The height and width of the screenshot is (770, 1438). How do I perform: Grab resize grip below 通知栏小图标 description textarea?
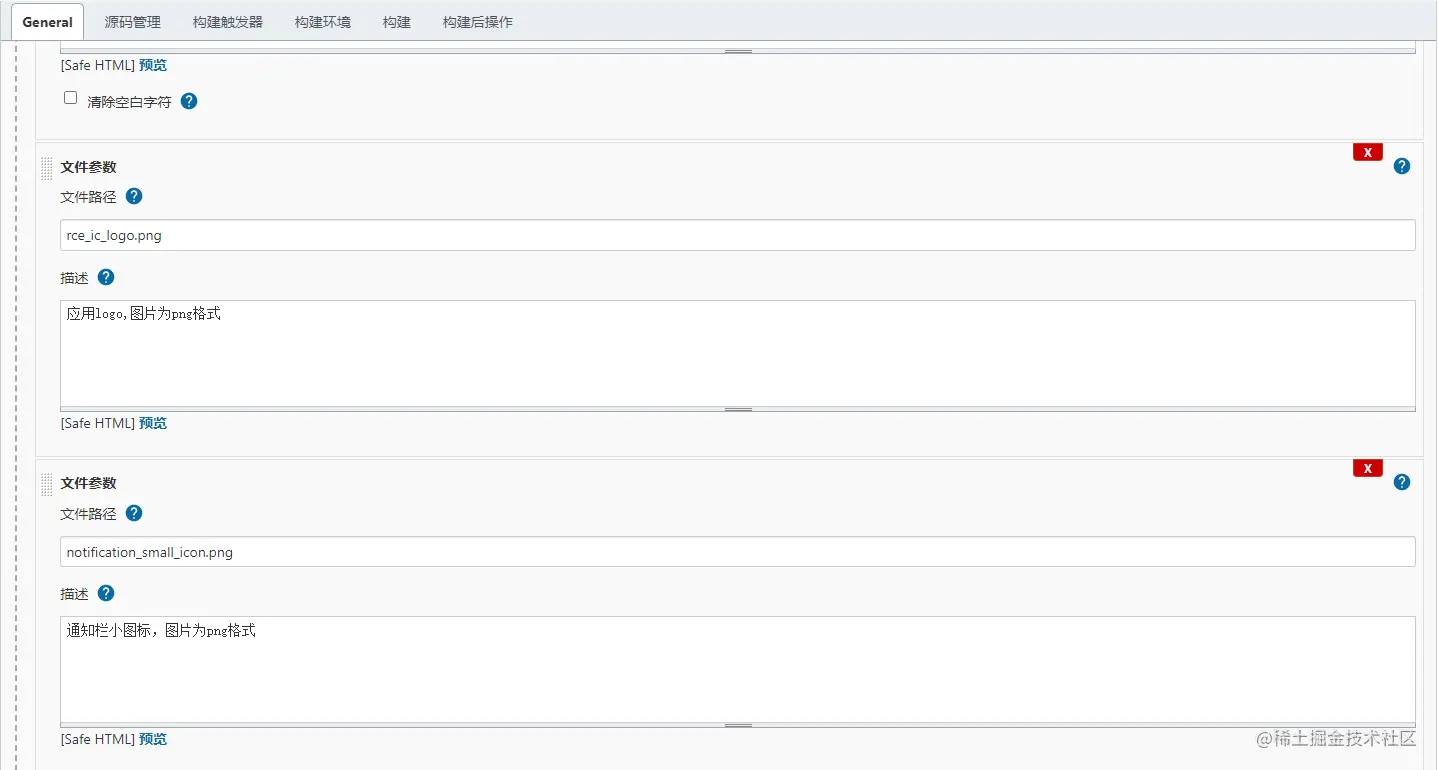(x=738, y=725)
